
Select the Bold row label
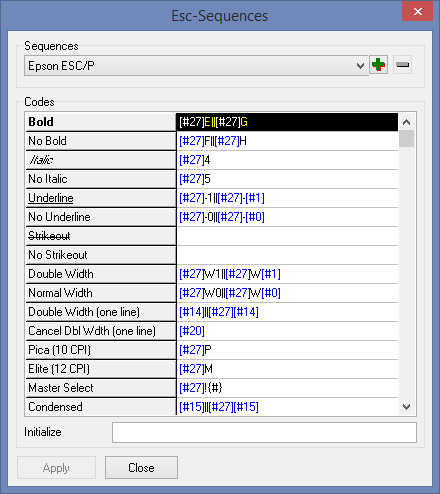[101, 122]
